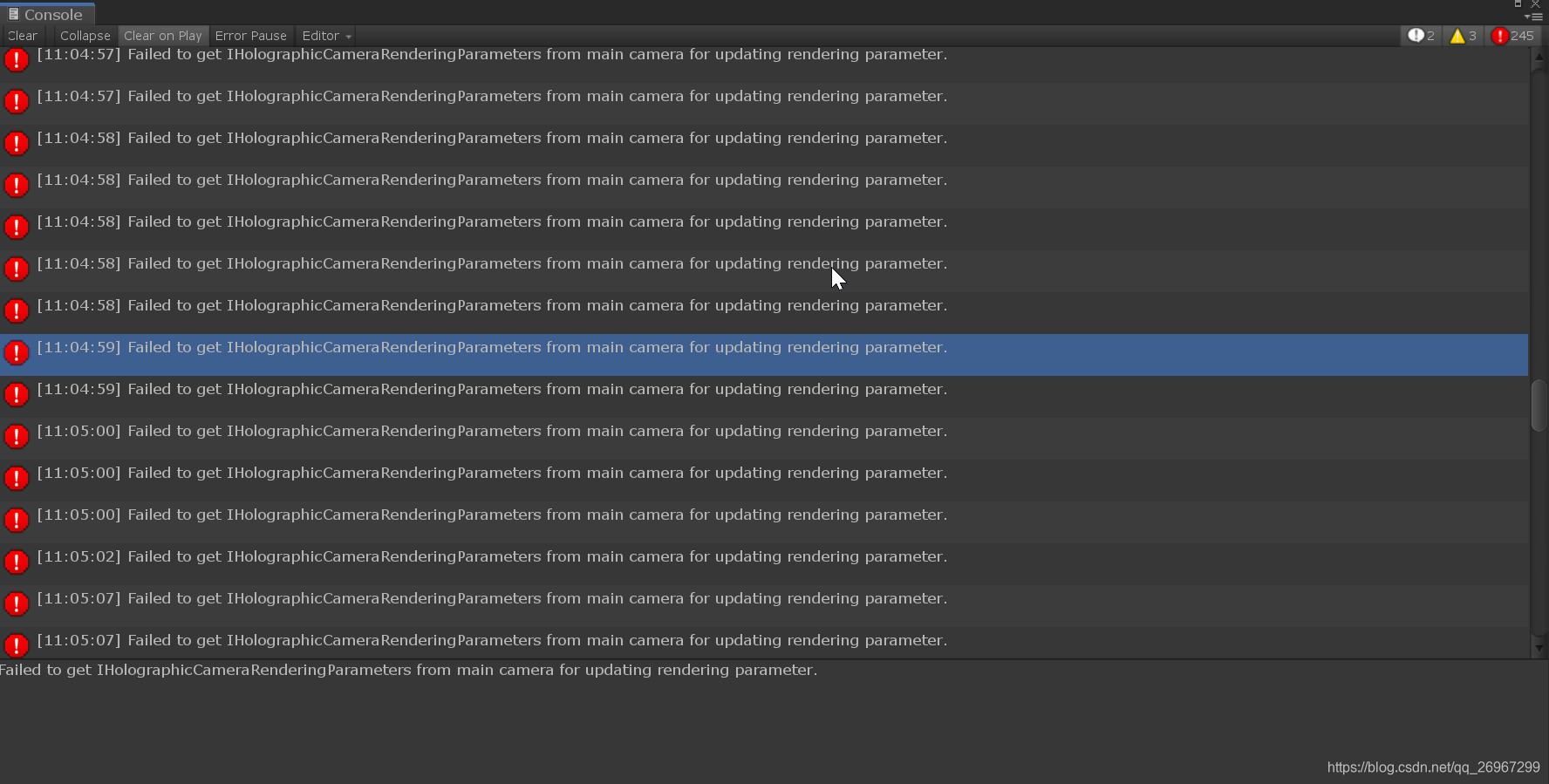This screenshot has height=784, width=1549.
Task: Click the scrollbar up arrow
Action: tap(1539, 57)
